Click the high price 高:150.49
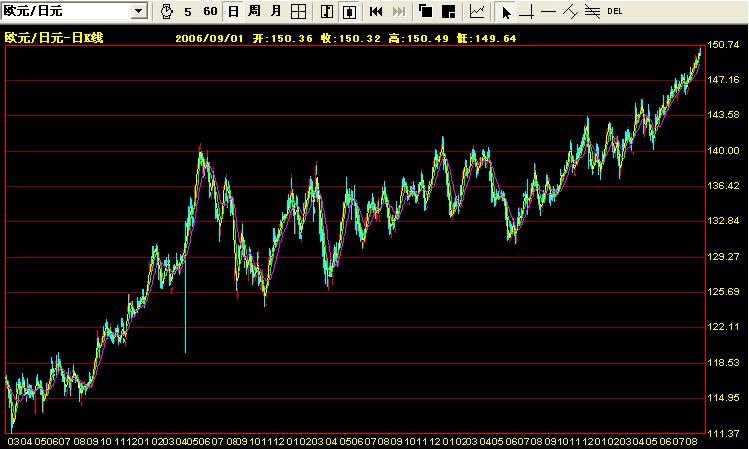Screen dimensions: 749x449 [x=419, y=38]
